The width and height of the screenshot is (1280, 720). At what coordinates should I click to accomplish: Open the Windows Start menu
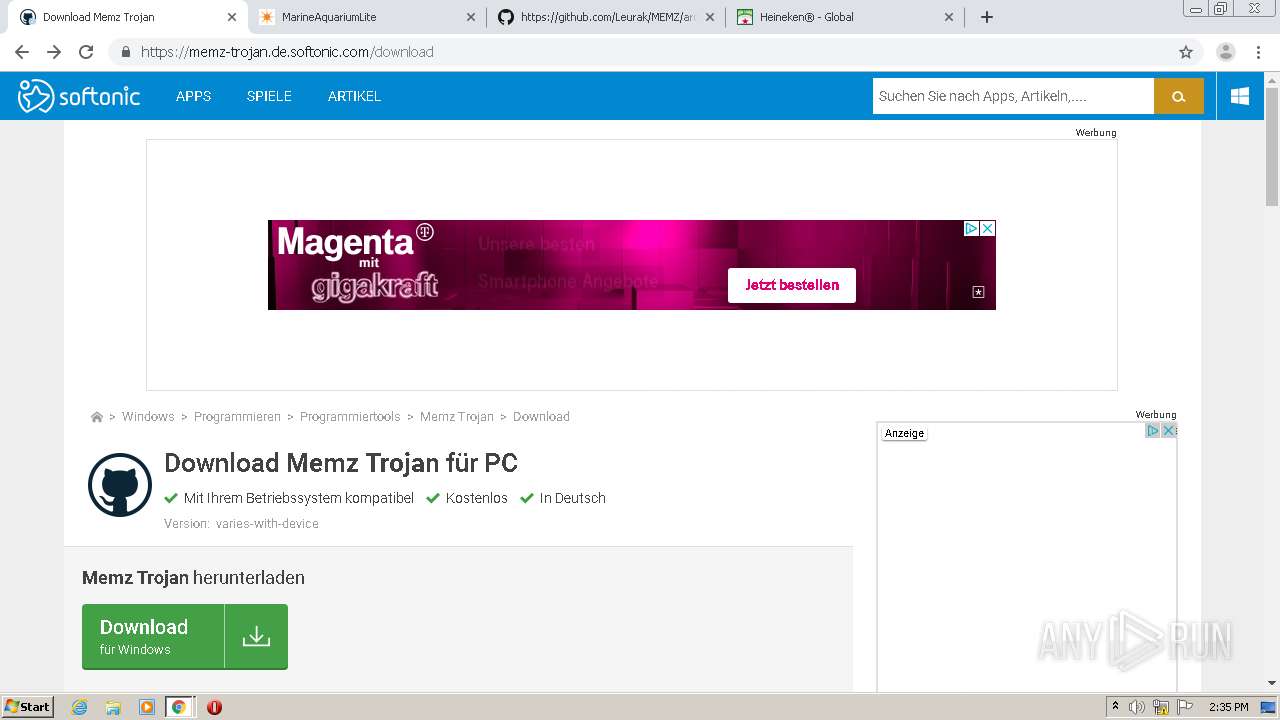tap(28, 706)
